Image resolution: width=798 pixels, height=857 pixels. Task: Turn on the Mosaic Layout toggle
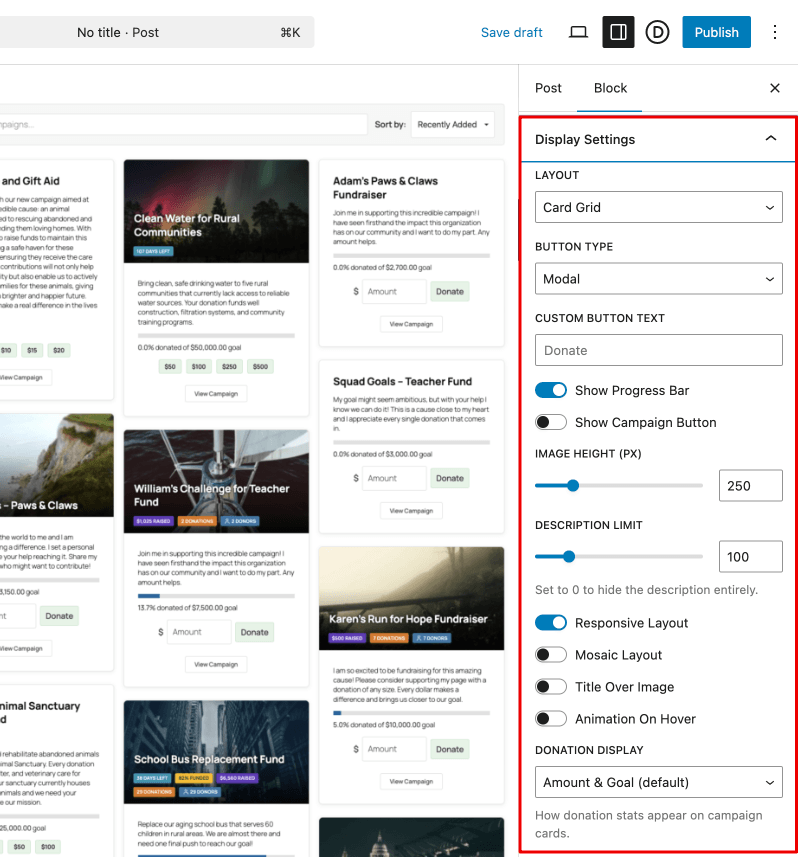coord(551,655)
